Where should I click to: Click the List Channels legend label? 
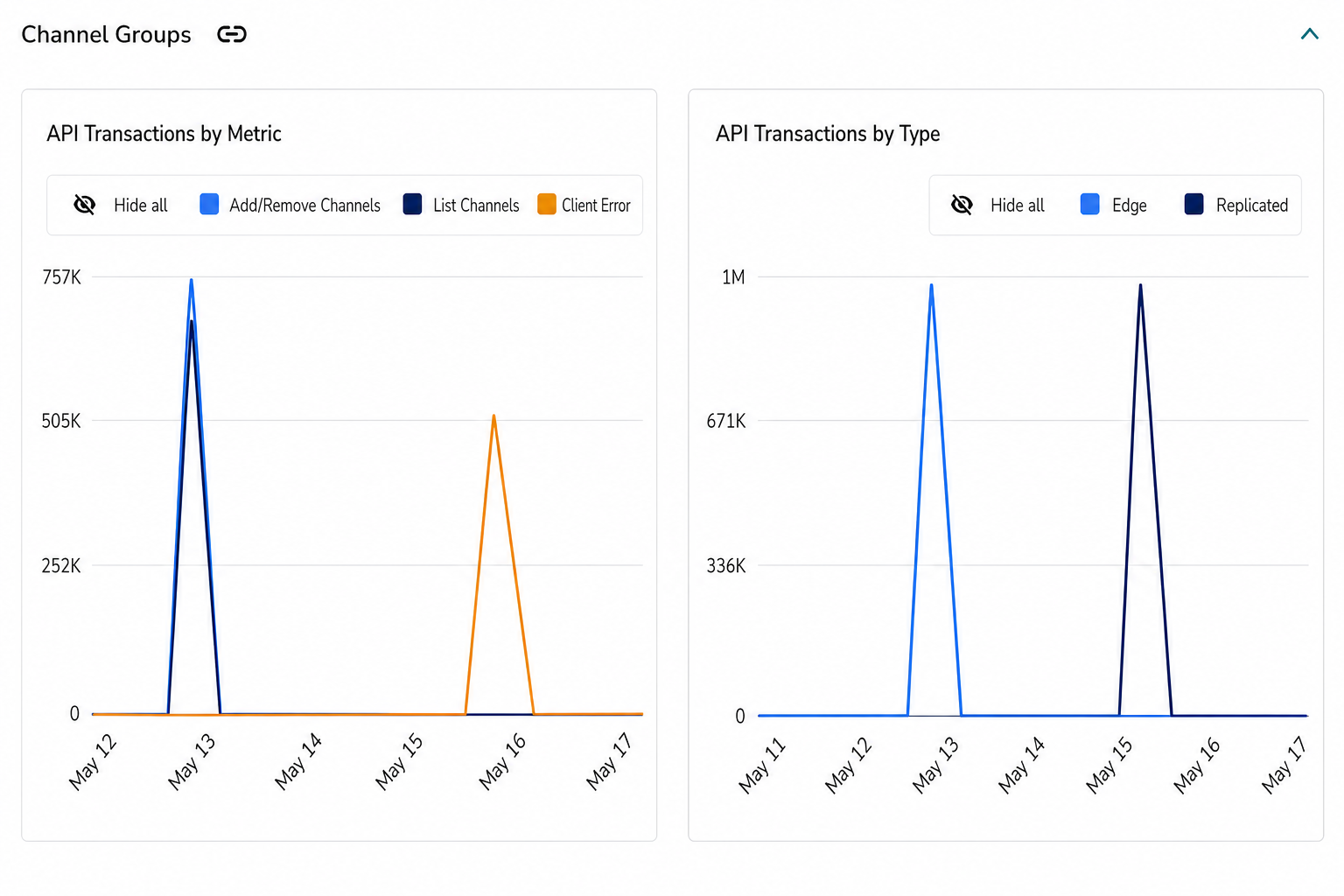point(476,205)
